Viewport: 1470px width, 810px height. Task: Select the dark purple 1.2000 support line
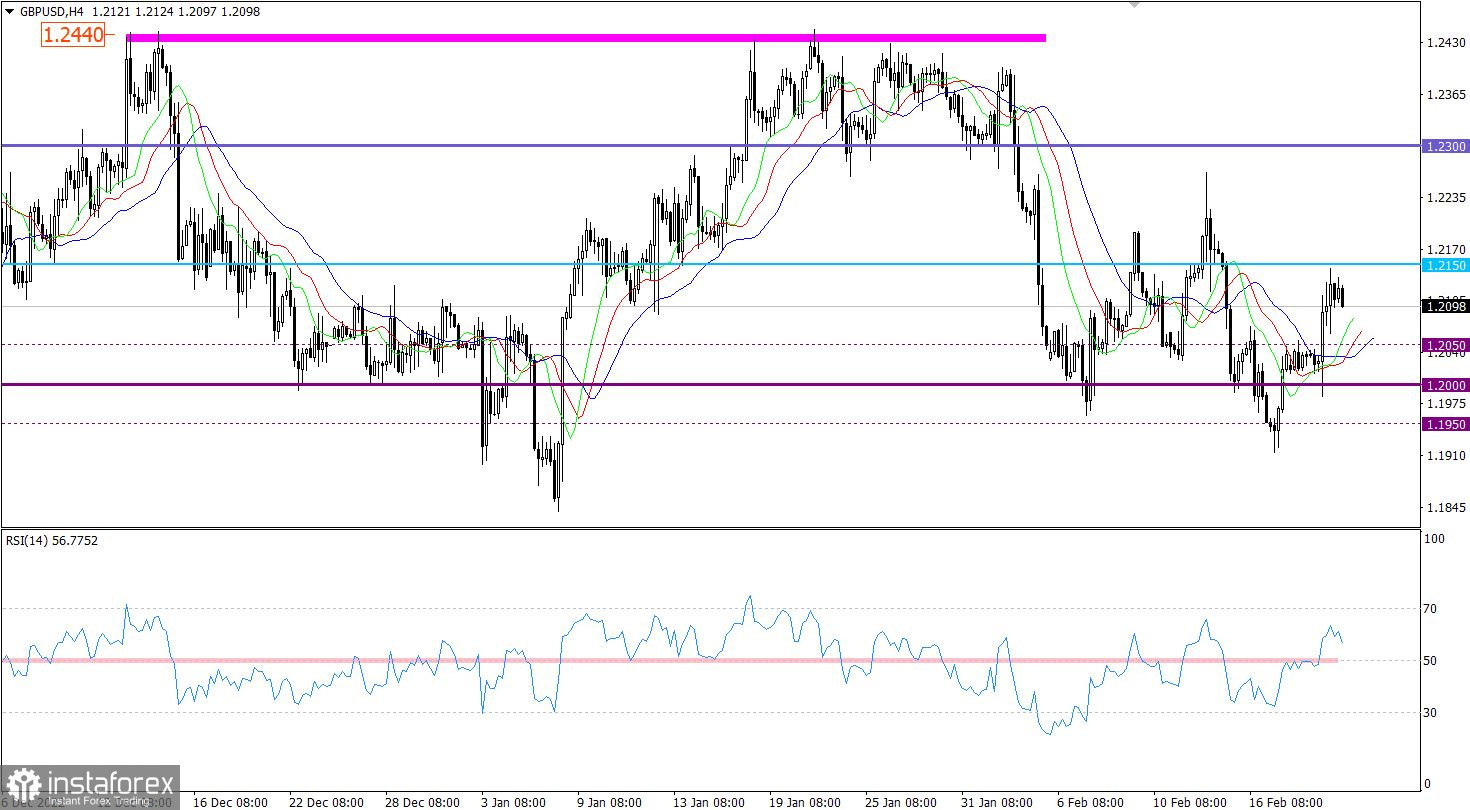710,384
